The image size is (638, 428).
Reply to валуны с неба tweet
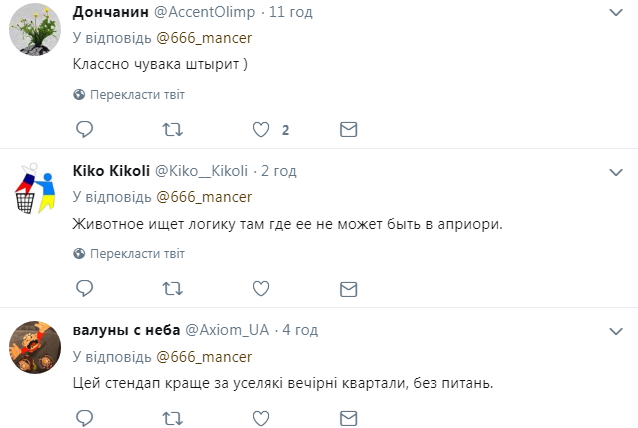85,418
